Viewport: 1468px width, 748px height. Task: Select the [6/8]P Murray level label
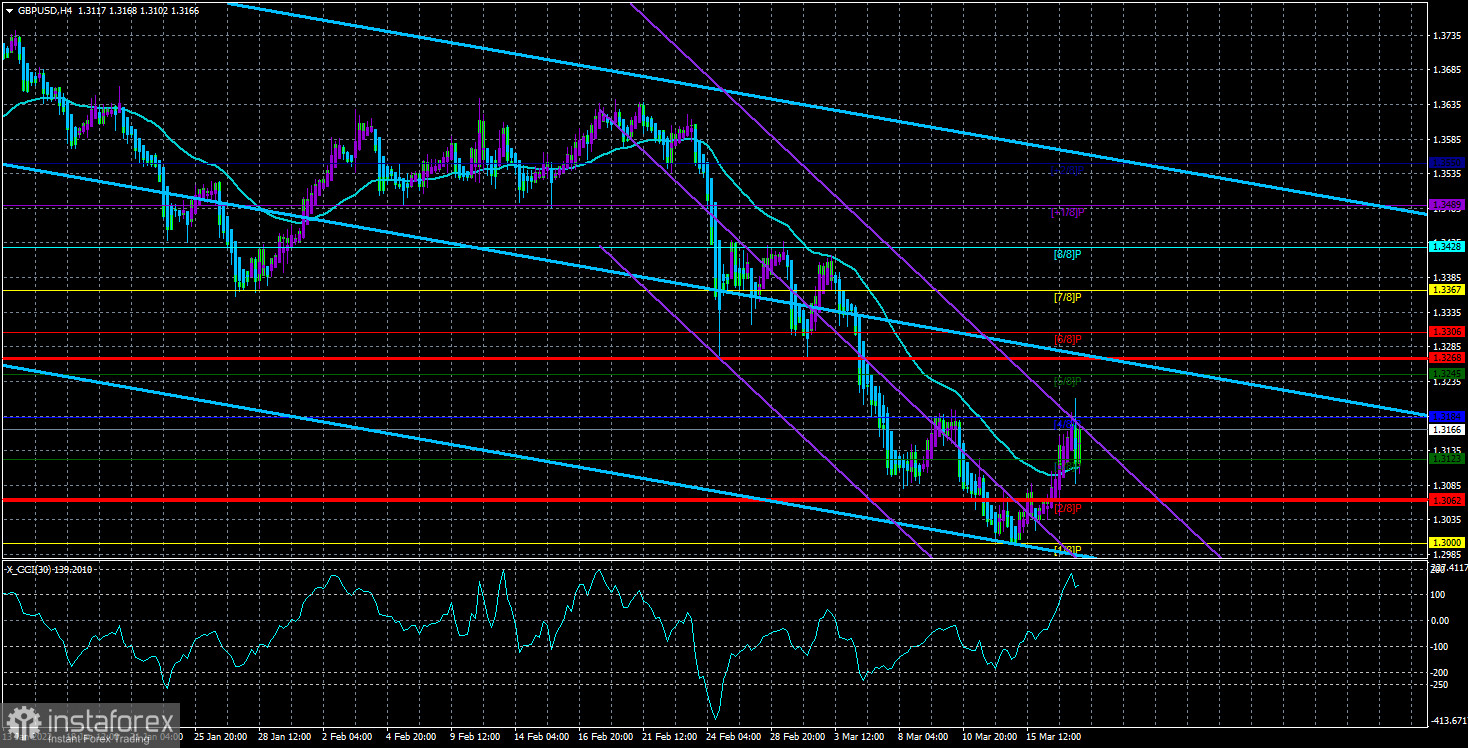[1068, 339]
